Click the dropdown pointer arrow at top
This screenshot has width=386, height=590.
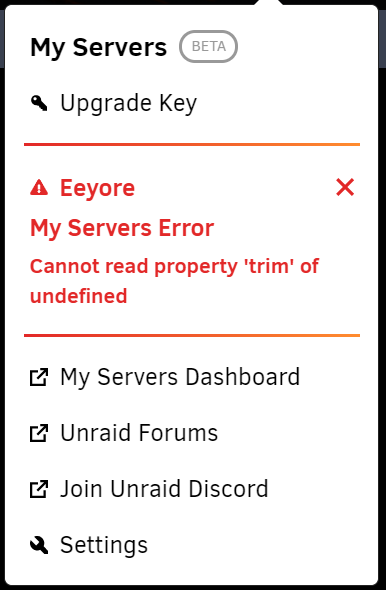point(269,3)
